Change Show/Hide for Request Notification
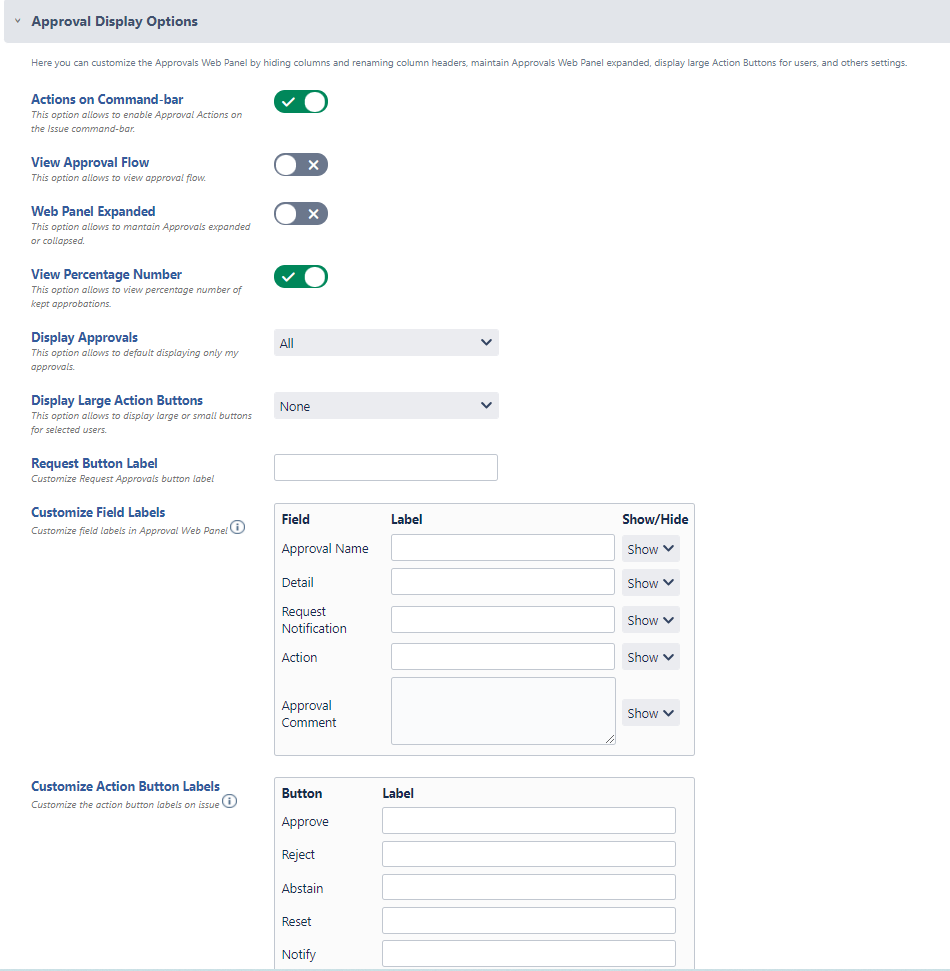 click(x=651, y=620)
